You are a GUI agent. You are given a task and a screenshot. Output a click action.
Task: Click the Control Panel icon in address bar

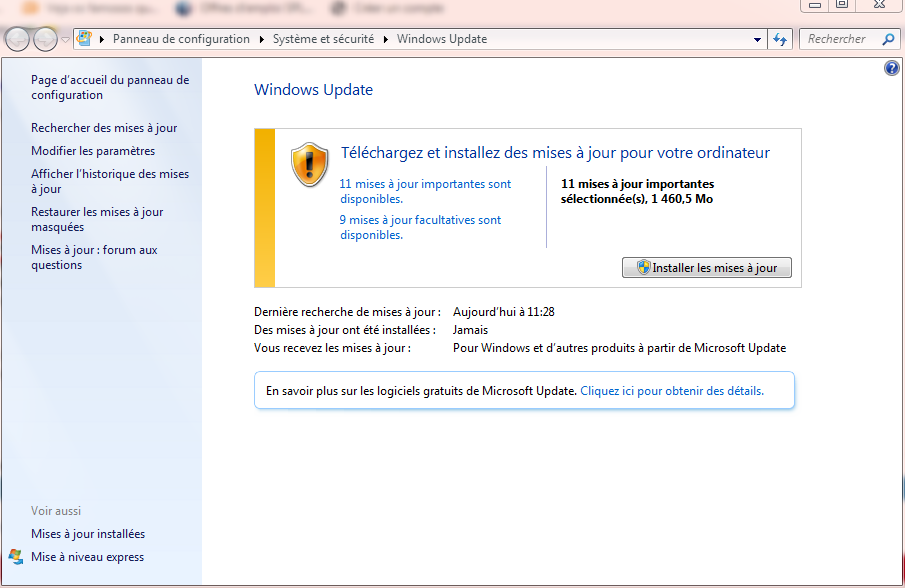(x=84, y=39)
